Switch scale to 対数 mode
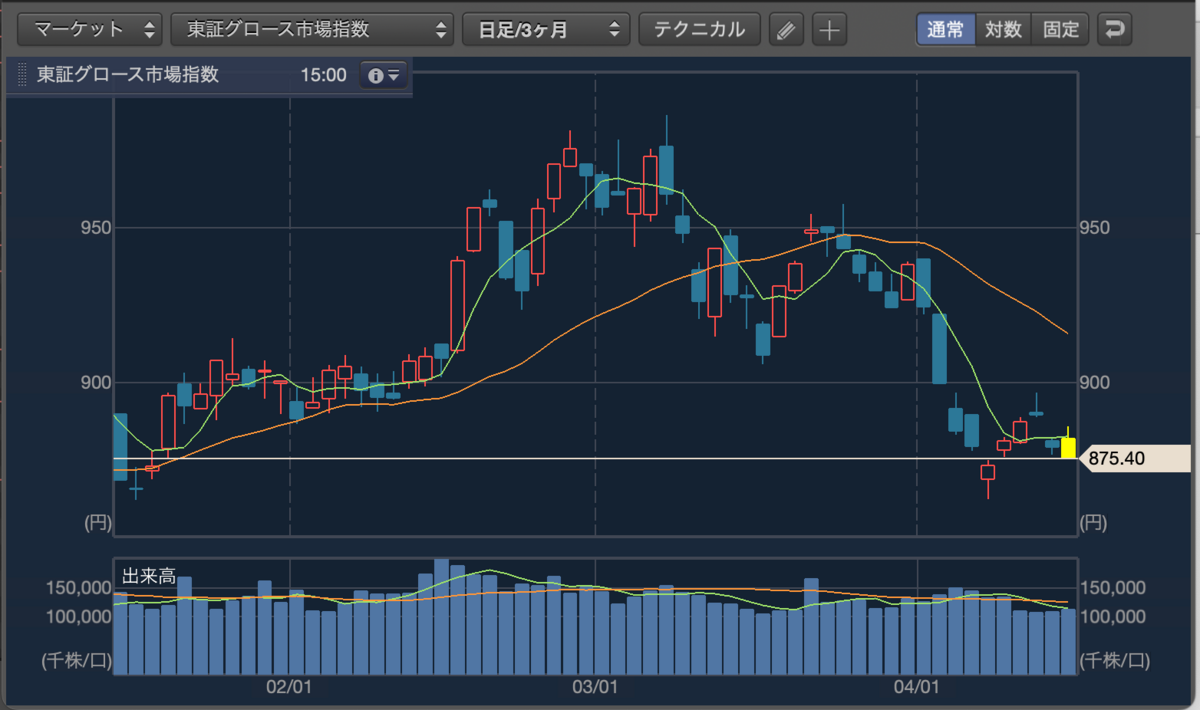Image resolution: width=1200 pixels, height=710 pixels. point(1003,29)
